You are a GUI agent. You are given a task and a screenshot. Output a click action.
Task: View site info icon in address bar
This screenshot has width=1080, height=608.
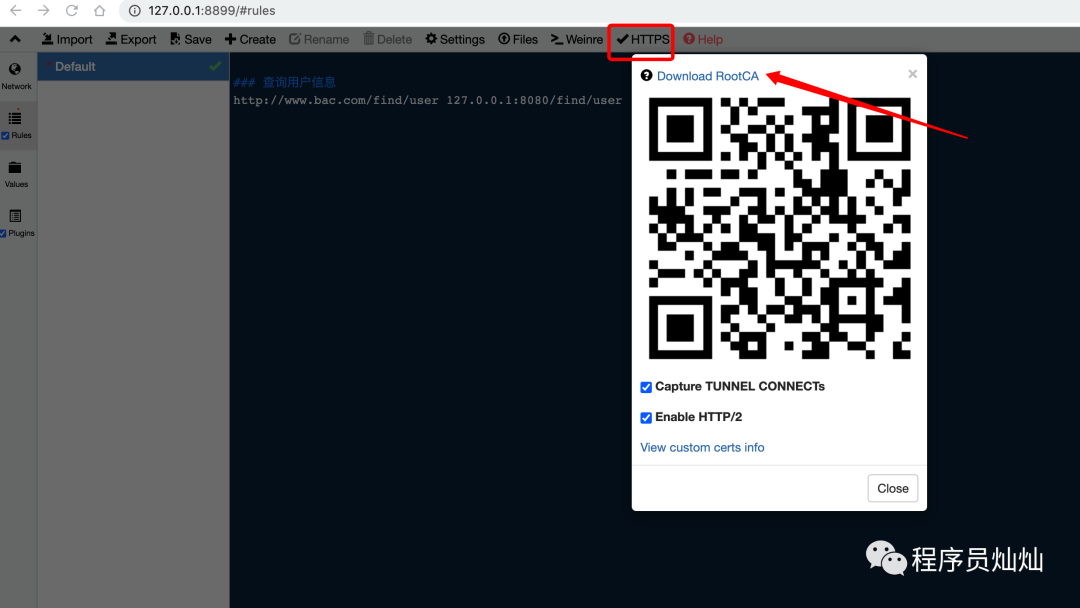[x=135, y=10]
